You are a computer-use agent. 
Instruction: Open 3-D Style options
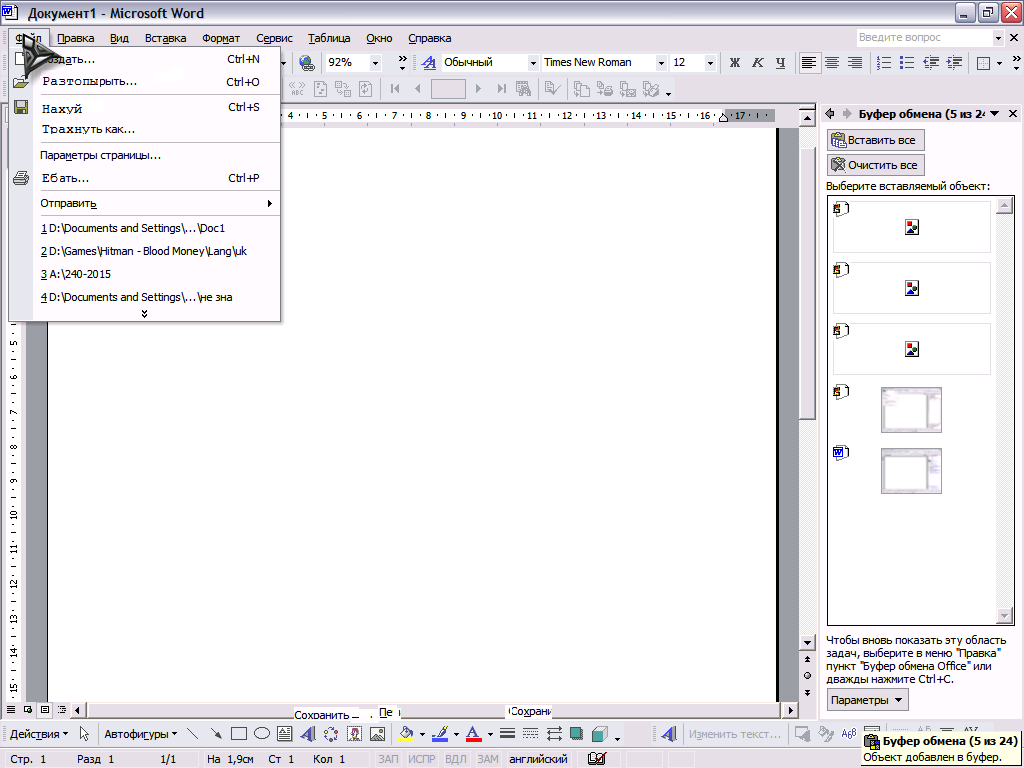(600, 734)
